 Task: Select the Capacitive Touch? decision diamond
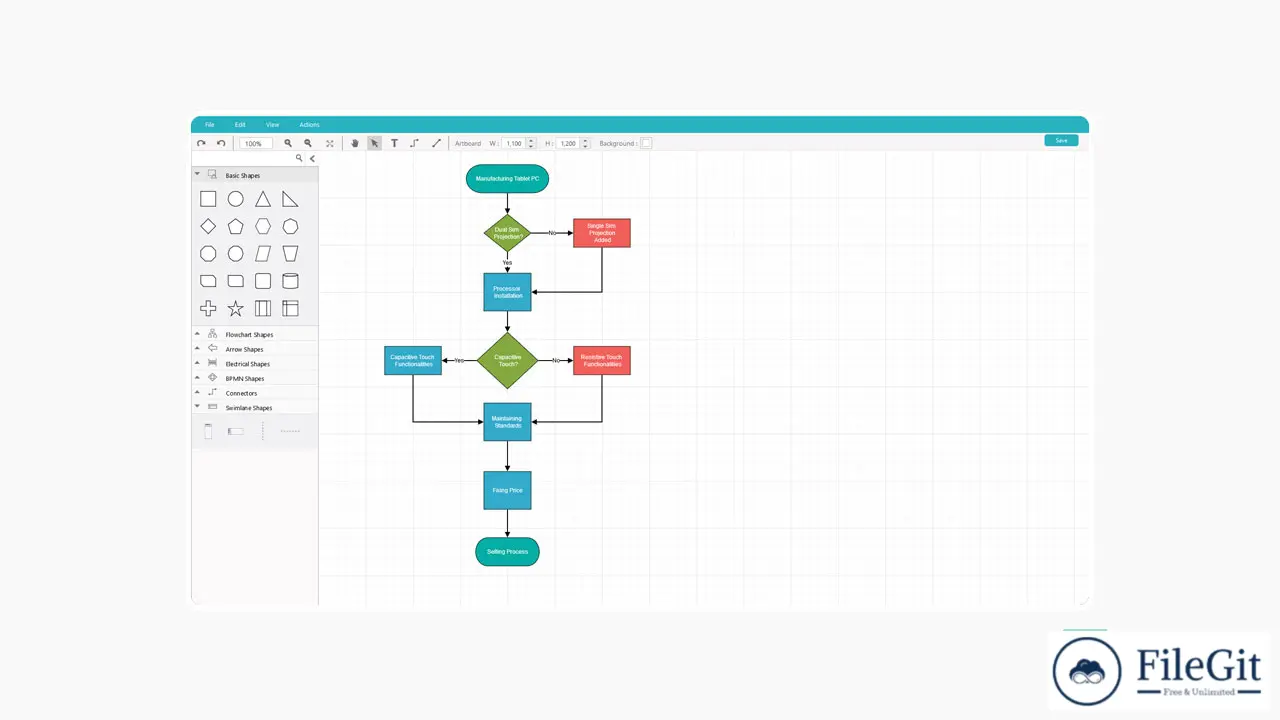coord(507,360)
